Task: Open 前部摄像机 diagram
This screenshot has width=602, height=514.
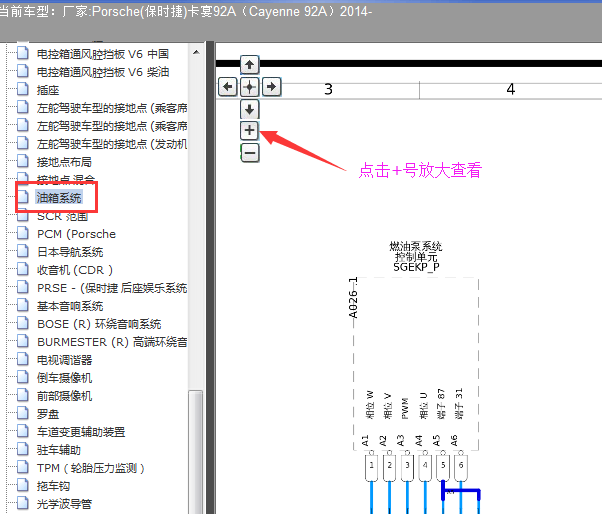Action: 64,396
